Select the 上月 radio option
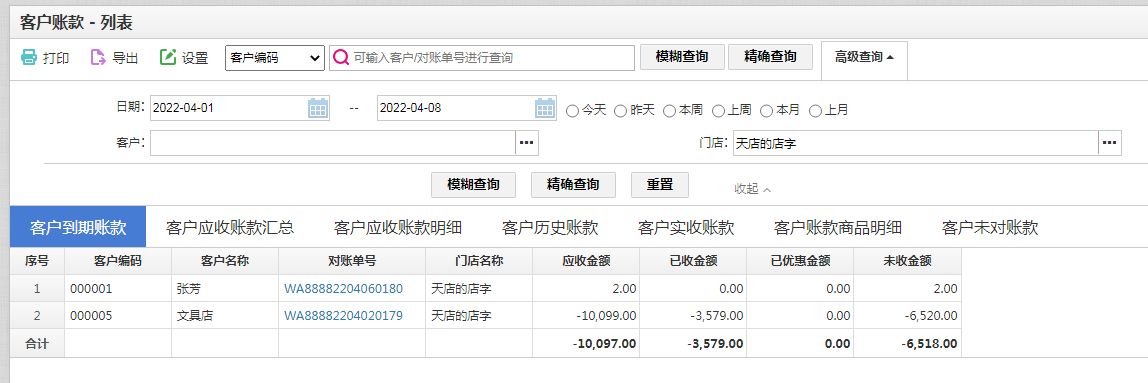The height and width of the screenshot is (383, 1148). pyautogui.click(x=815, y=111)
